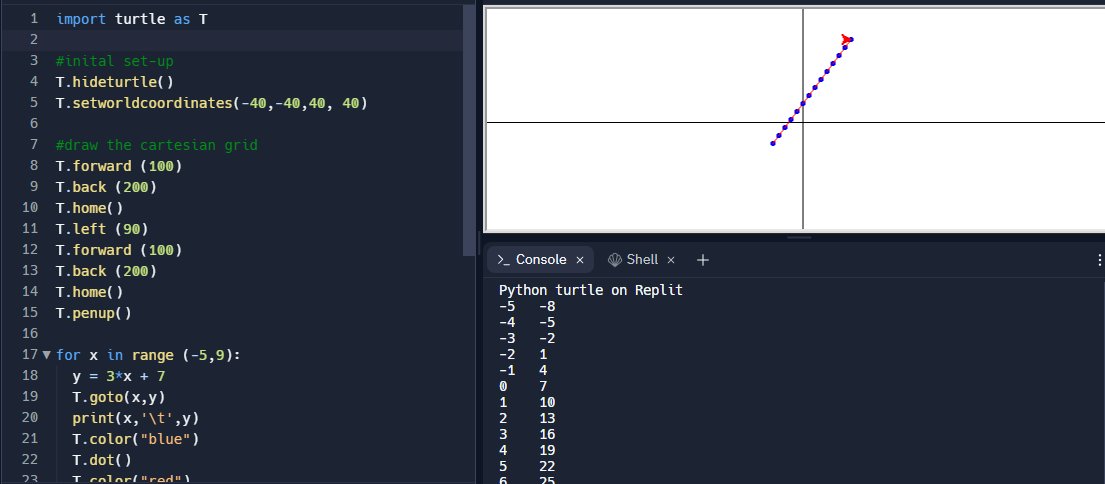The image size is (1105, 484).
Task: Click console output row '0 7'
Action: tap(523, 387)
